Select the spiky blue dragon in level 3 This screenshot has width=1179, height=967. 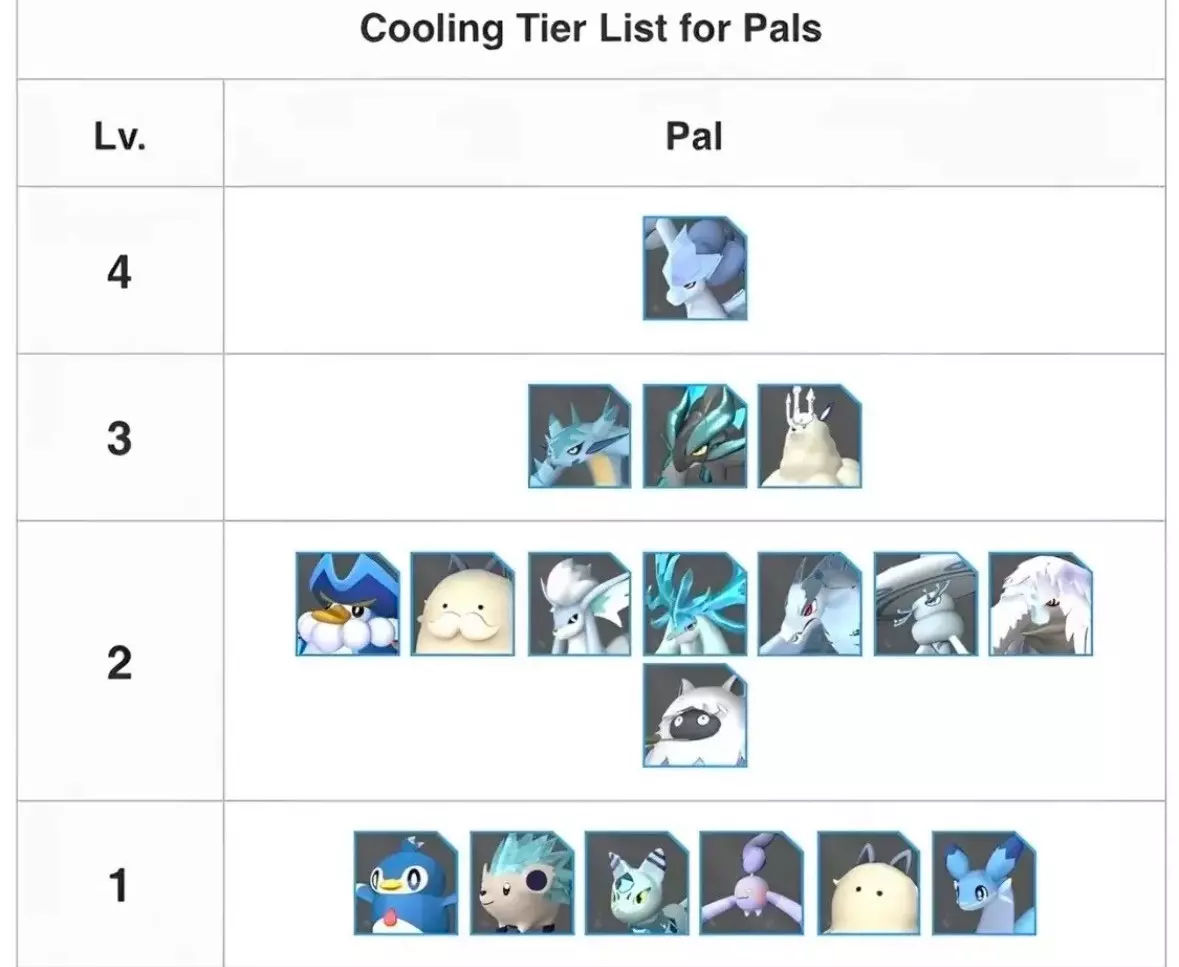(580, 436)
